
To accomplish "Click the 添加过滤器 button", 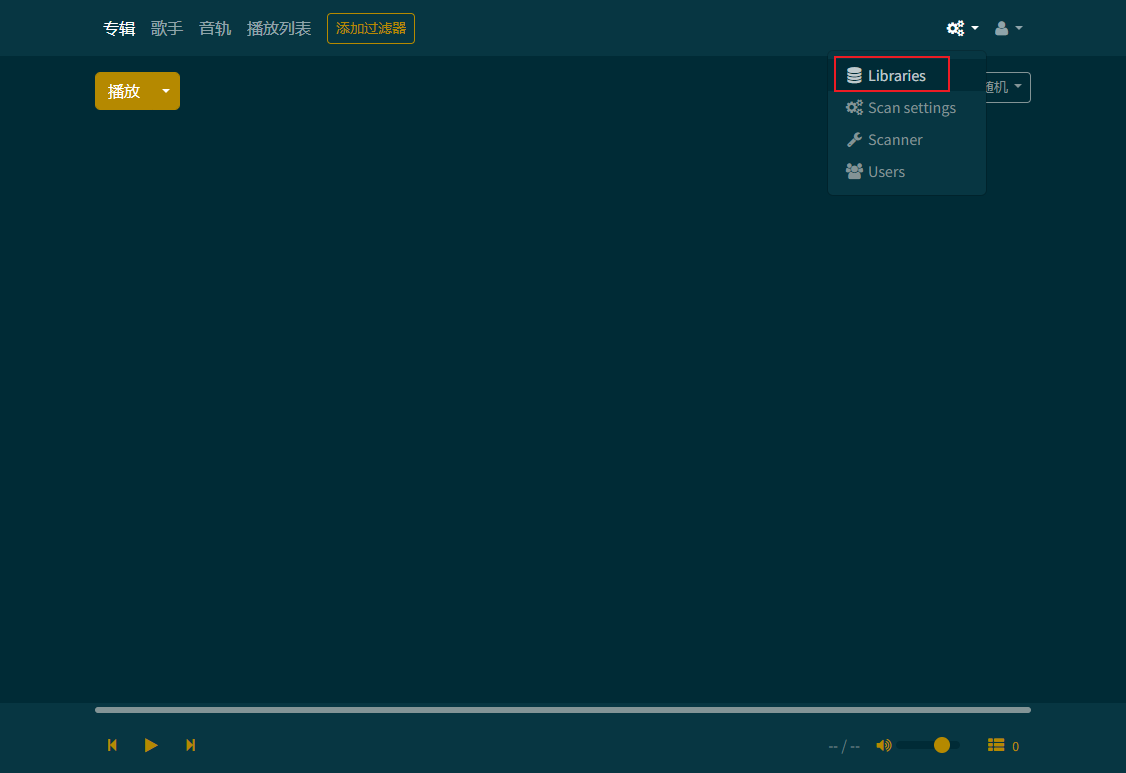I will [x=371, y=29].
